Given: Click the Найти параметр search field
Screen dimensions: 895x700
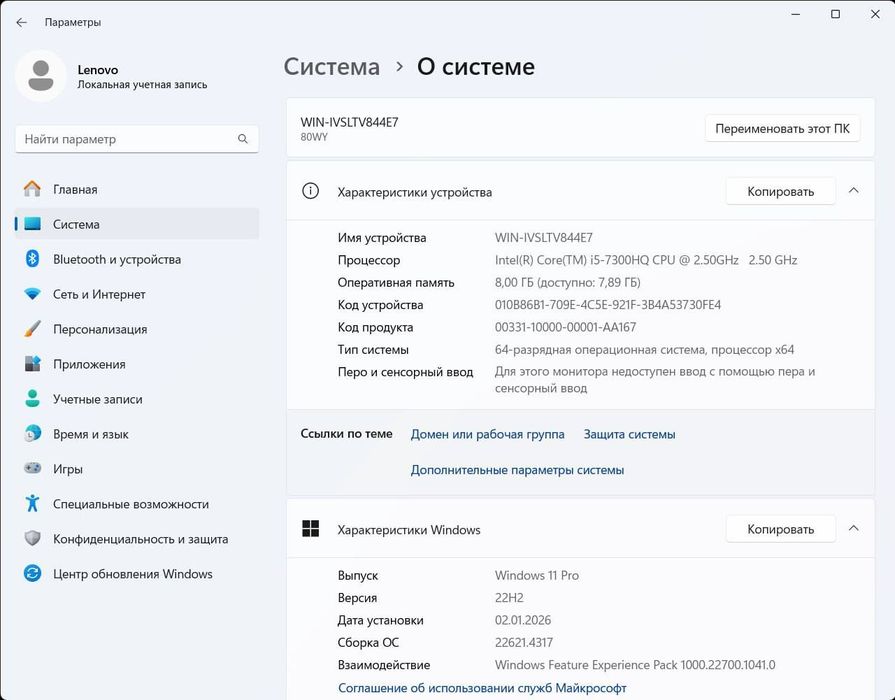Looking at the screenshot, I should point(128,139).
